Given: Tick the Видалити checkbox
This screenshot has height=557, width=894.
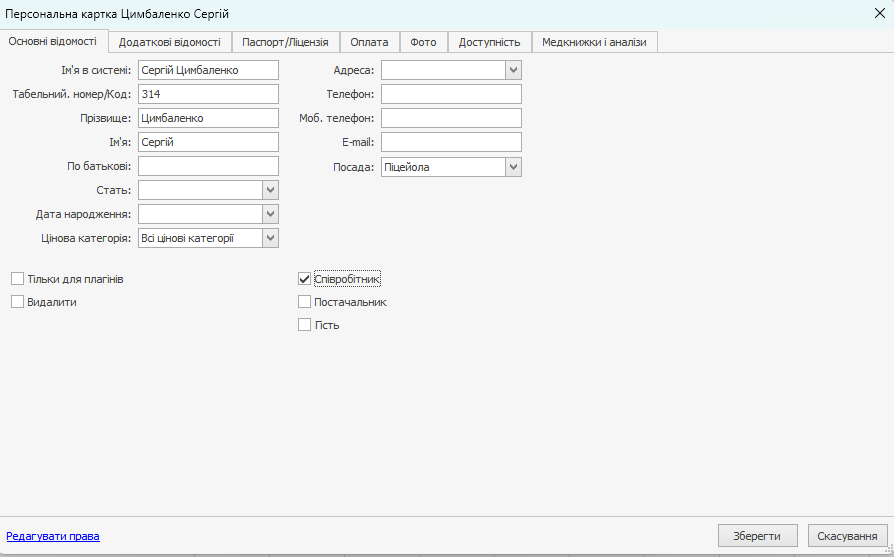Looking at the screenshot, I should 18,301.
